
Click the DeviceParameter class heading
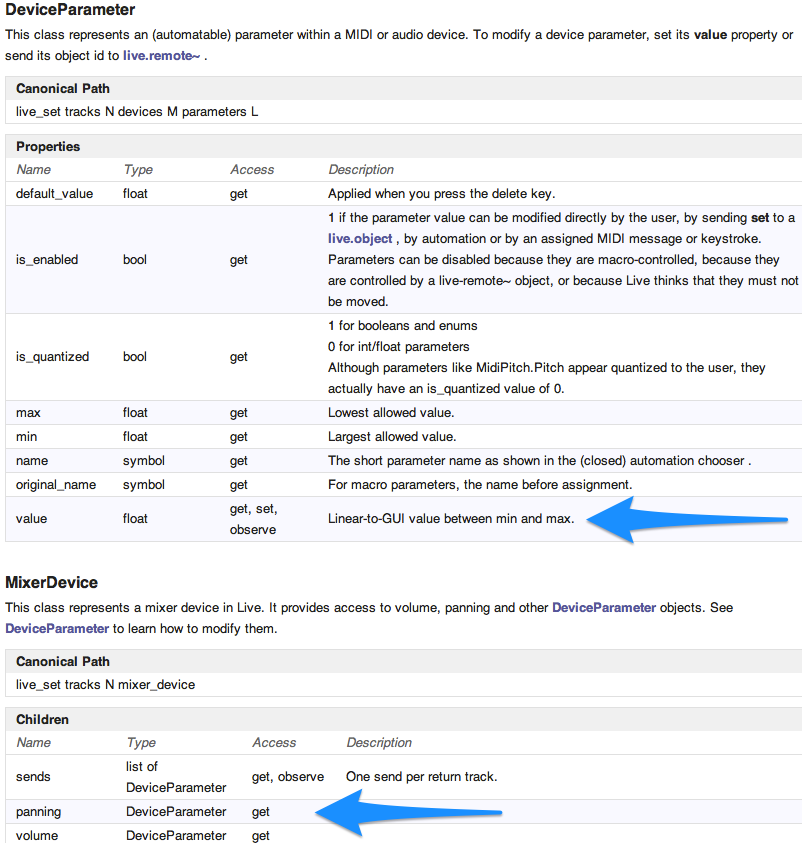point(70,10)
